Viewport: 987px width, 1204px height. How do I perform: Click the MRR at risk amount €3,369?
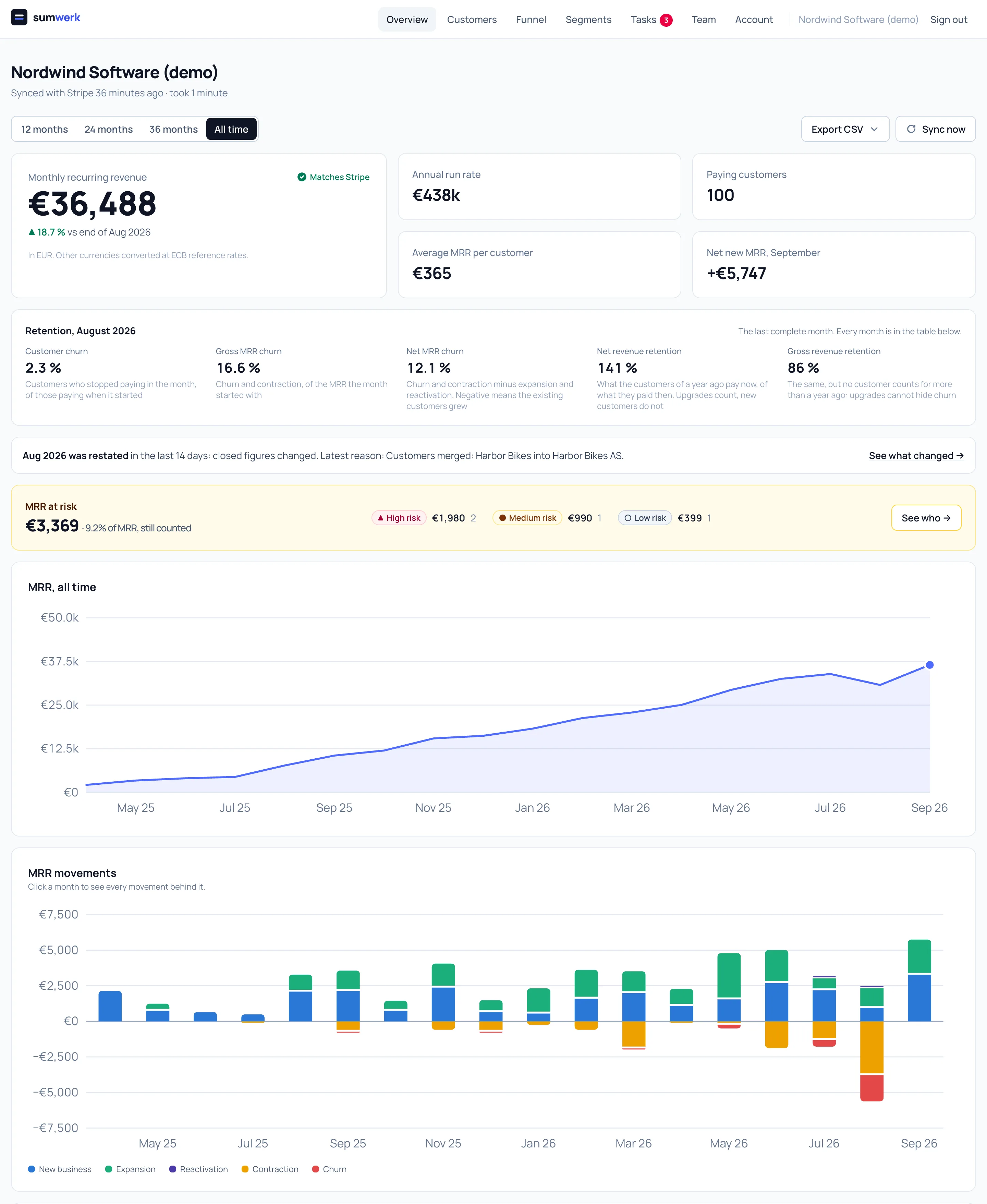(52, 526)
